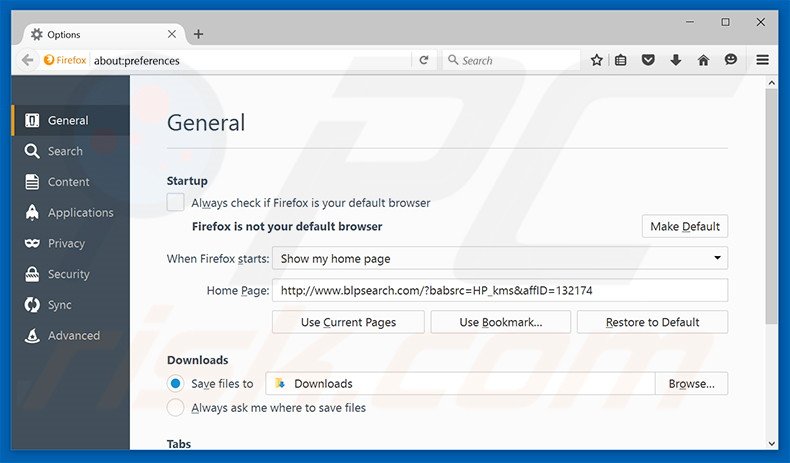
Task: Select the Options tab
Action: (103, 34)
